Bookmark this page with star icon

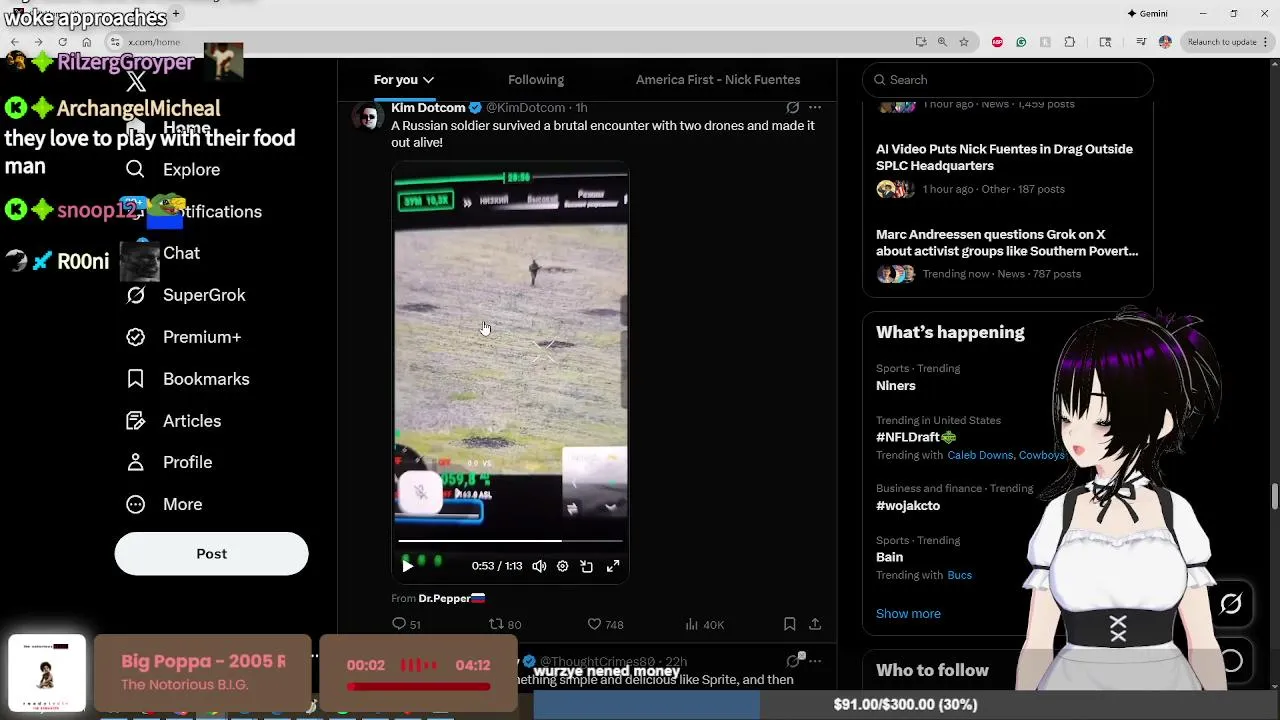[963, 42]
